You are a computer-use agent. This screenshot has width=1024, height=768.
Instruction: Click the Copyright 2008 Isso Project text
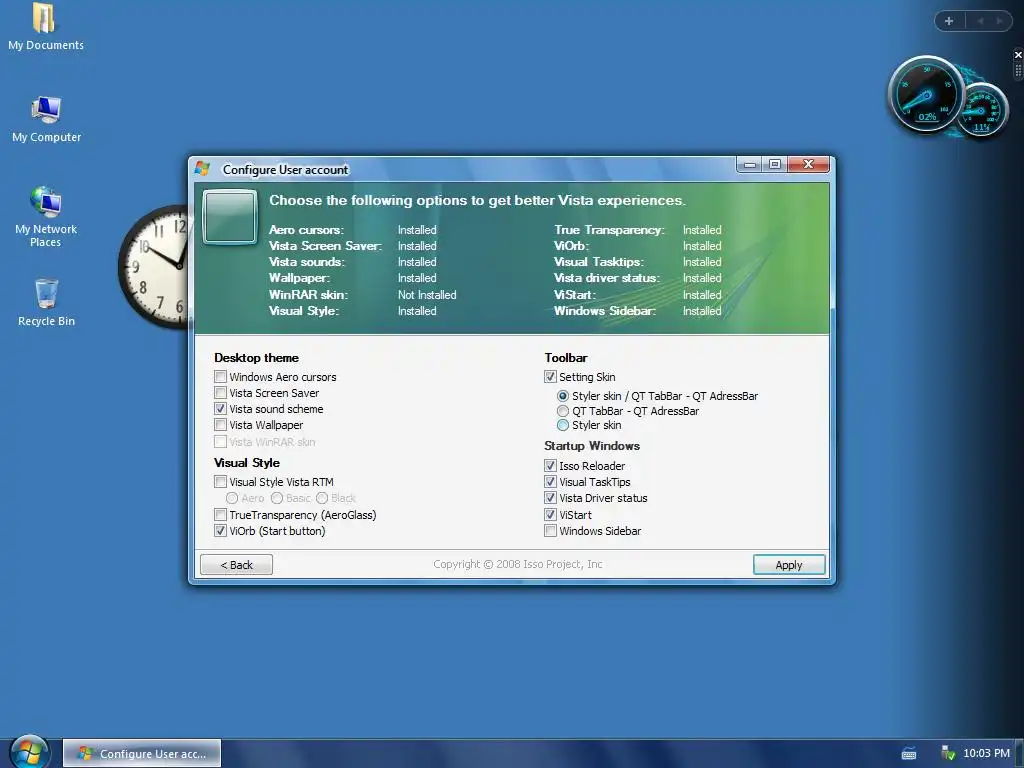[517, 564]
